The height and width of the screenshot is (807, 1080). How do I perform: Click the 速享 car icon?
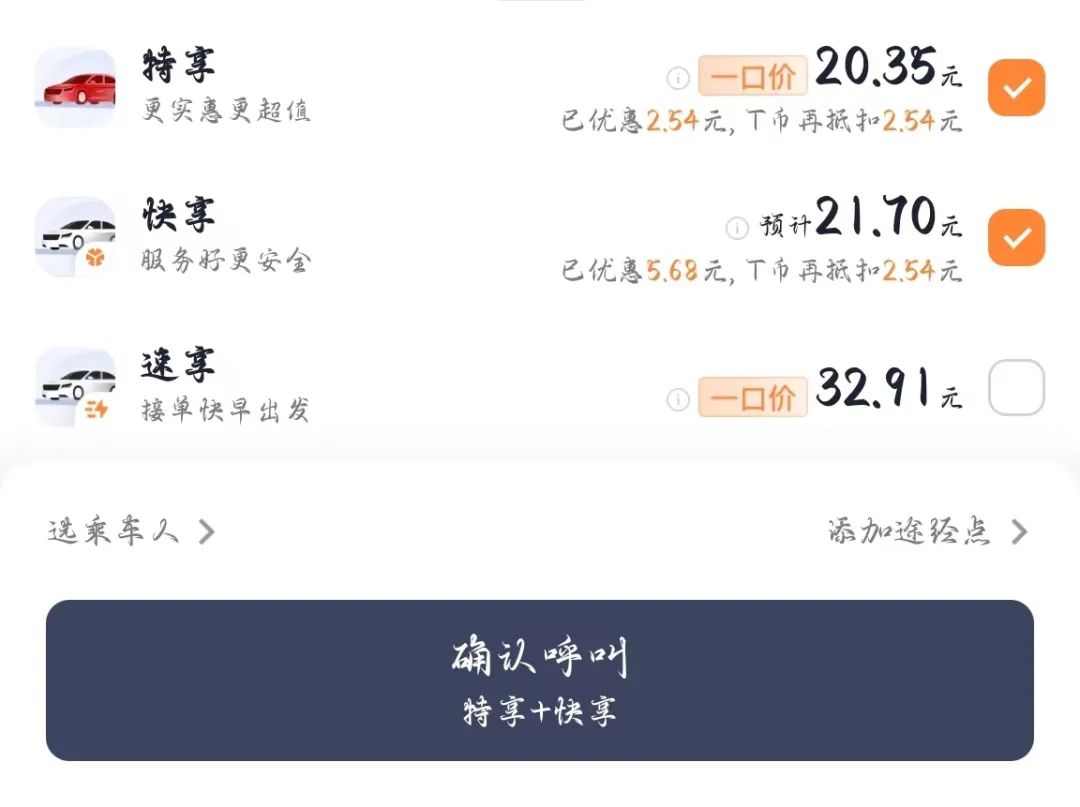click(x=76, y=387)
